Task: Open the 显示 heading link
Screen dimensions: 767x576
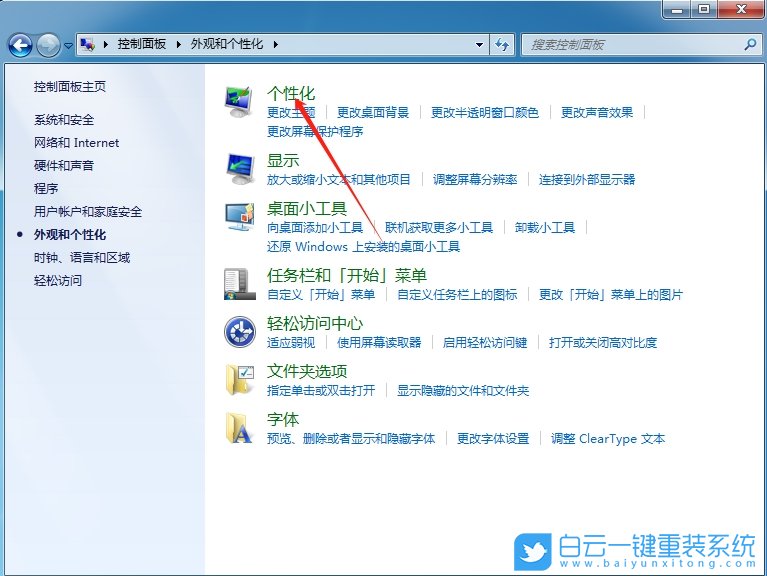Action: tap(283, 160)
